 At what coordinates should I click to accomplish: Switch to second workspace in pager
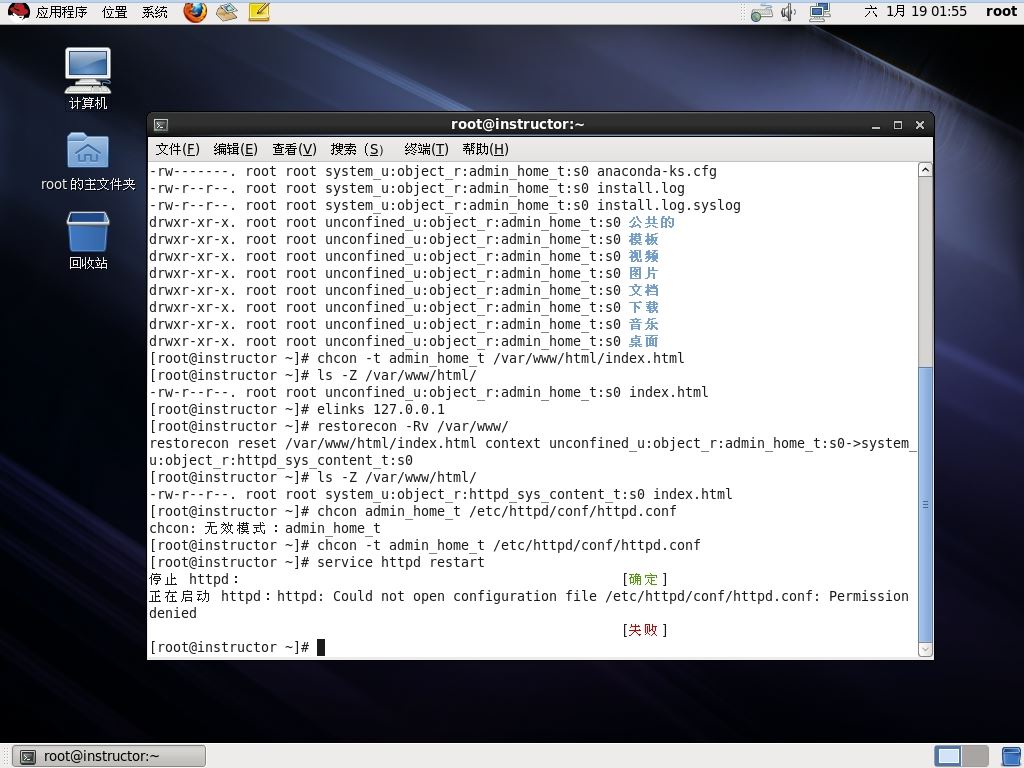(975, 756)
